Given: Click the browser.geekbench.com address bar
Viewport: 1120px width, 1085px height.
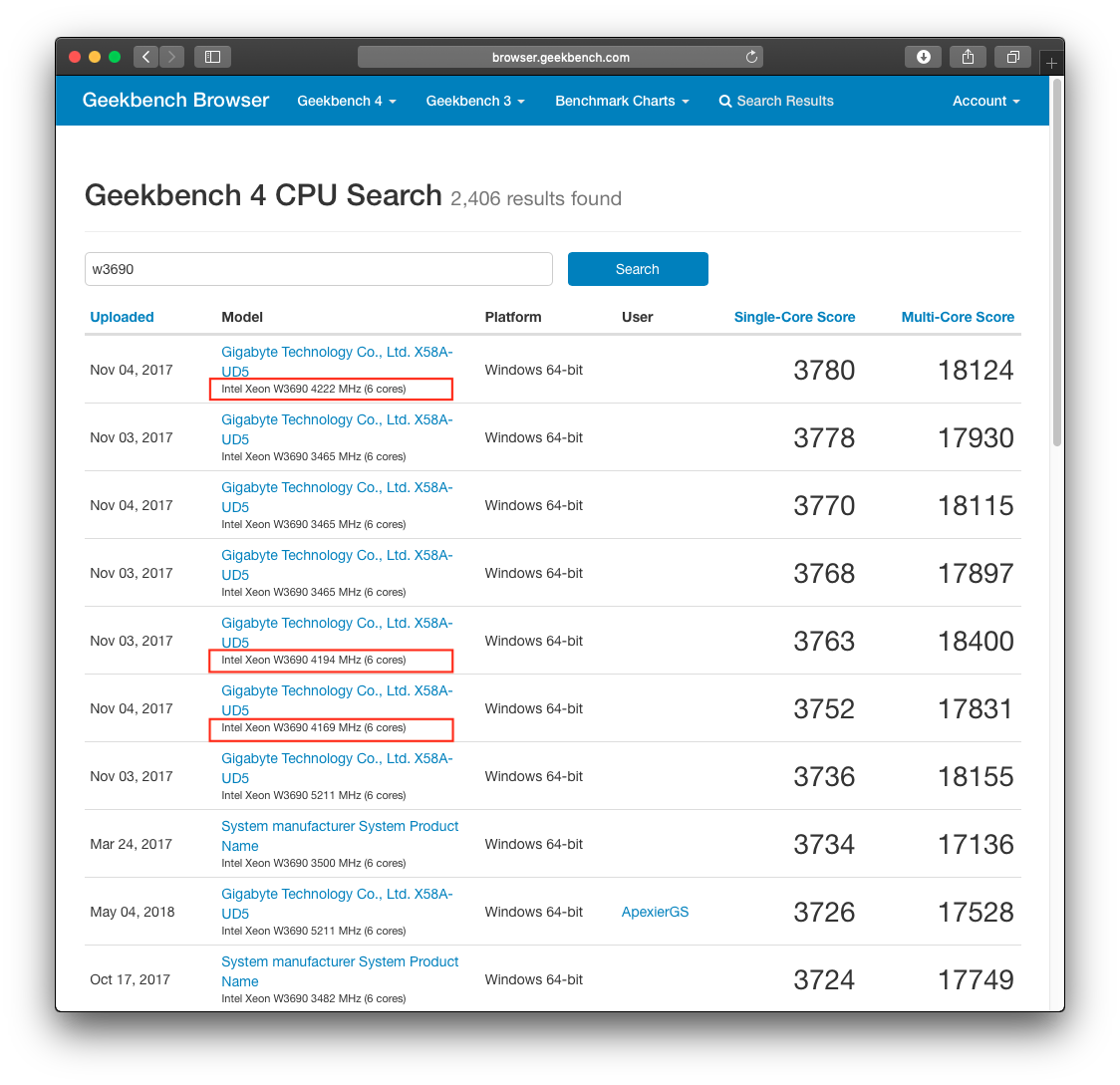Looking at the screenshot, I should (560, 57).
